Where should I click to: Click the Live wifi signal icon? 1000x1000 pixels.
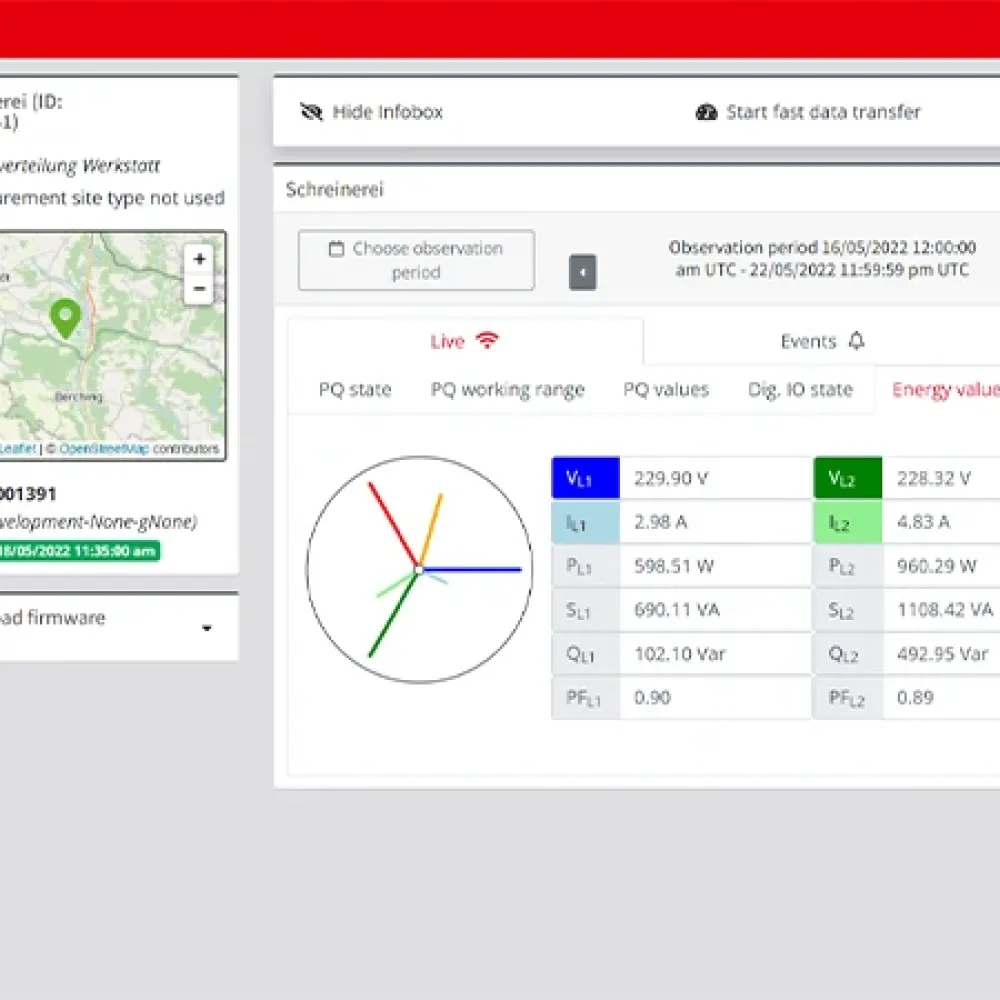point(488,341)
